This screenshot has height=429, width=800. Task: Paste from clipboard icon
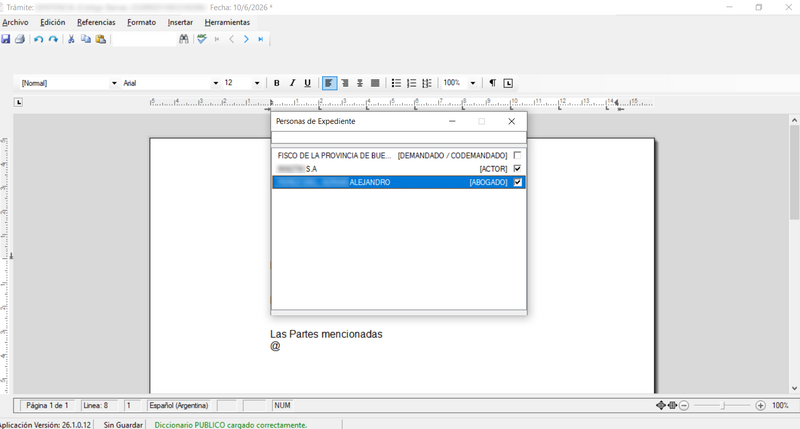[x=101, y=39]
